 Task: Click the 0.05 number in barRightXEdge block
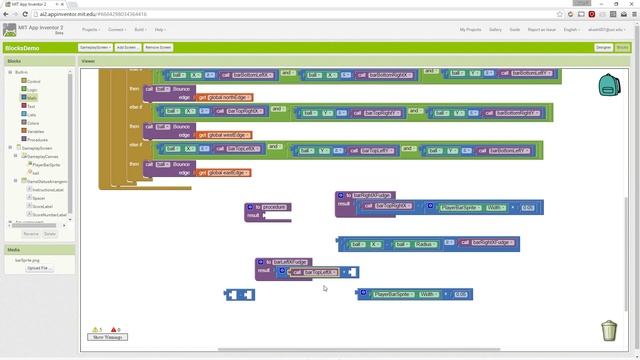(x=527, y=208)
